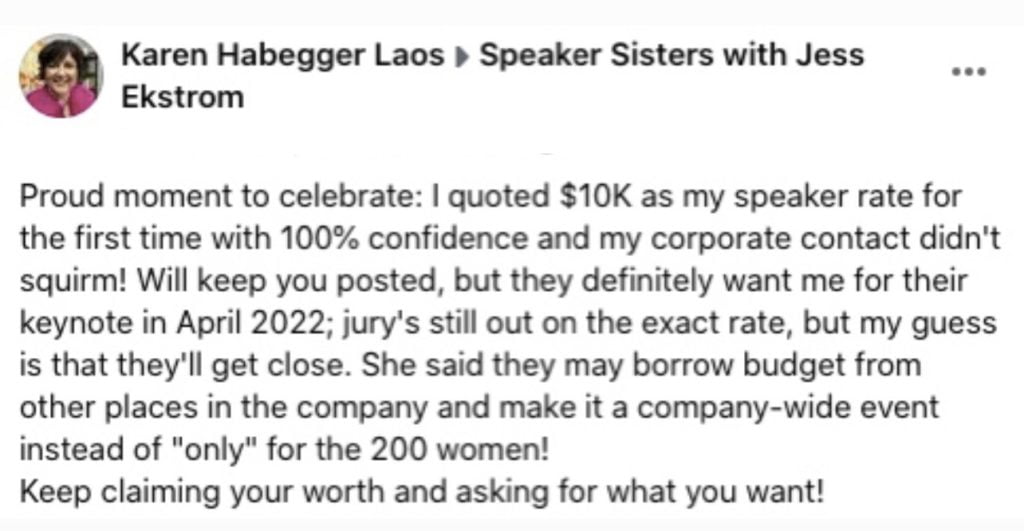Click "company-wide event" in the post body
This screenshot has height=531, width=1024.
click(x=788, y=408)
